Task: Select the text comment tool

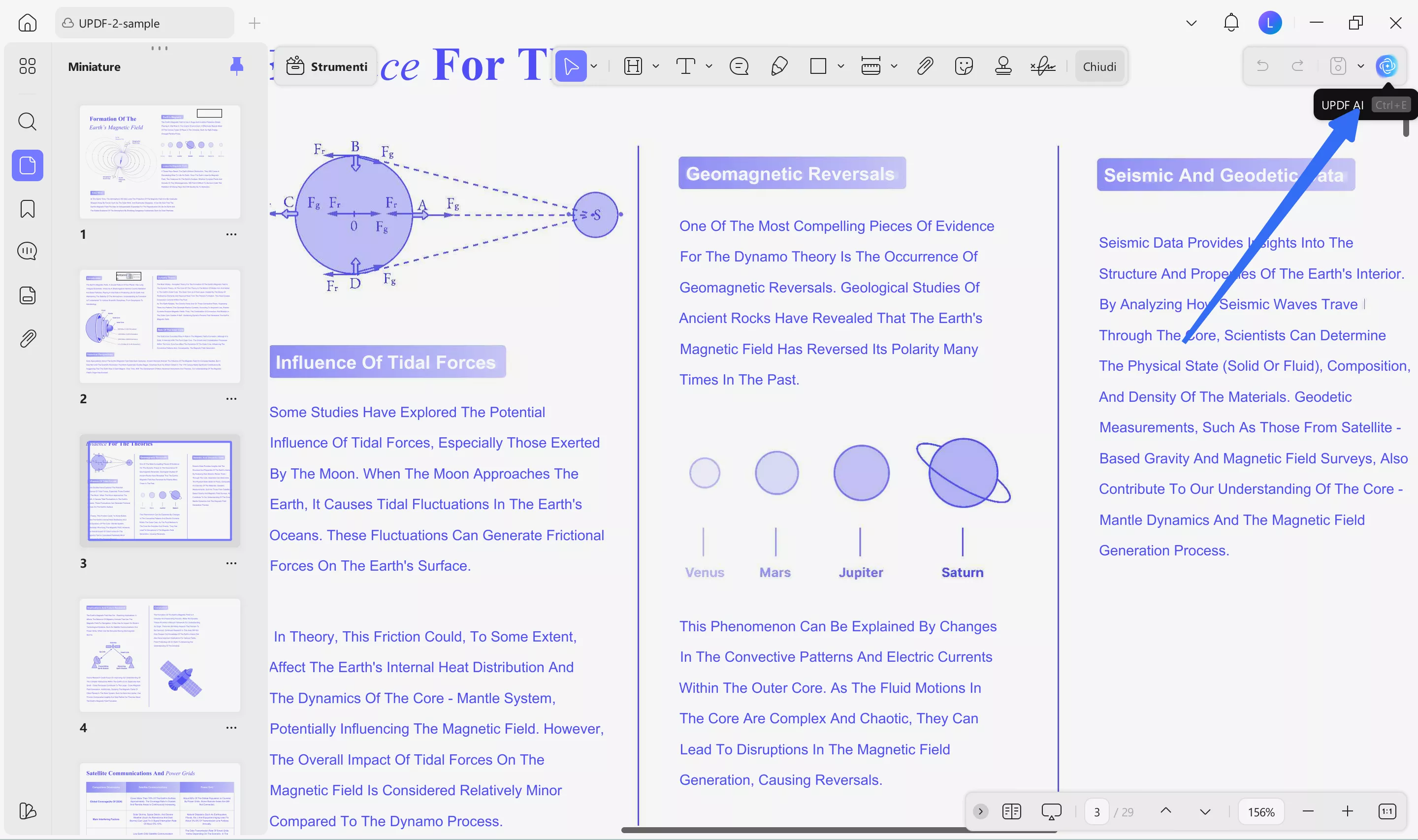Action: (686, 66)
